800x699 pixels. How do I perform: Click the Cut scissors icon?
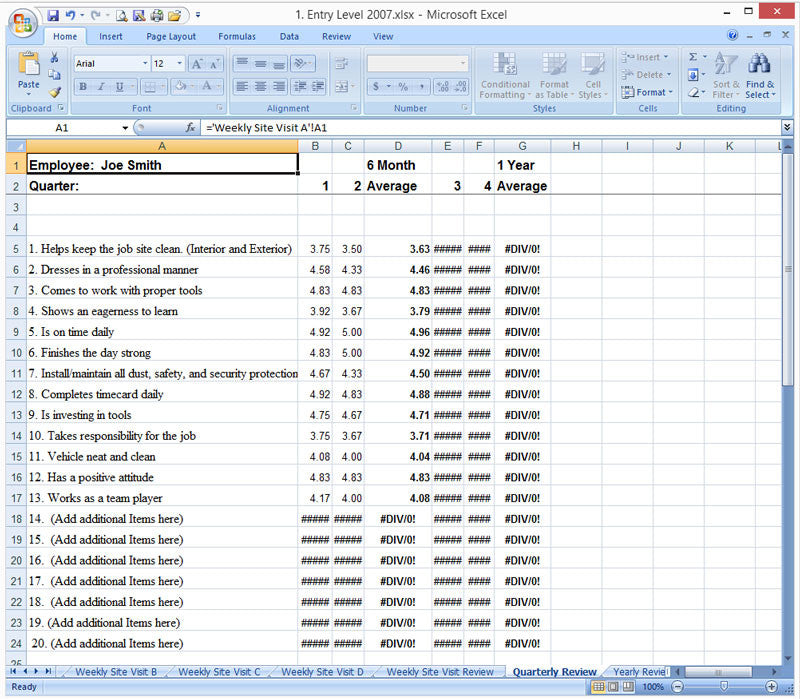click(x=55, y=57)
